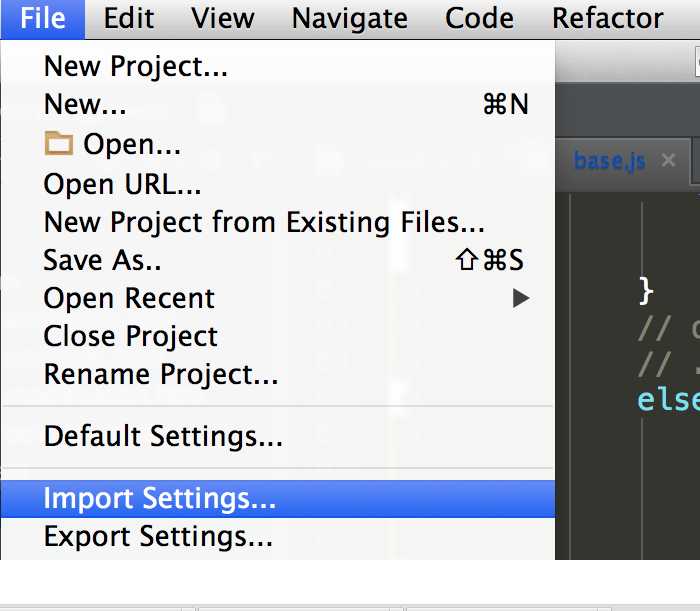Open the Refactor menu
Image resolution: width=700 pixels, height=611 pixels.
608,19
